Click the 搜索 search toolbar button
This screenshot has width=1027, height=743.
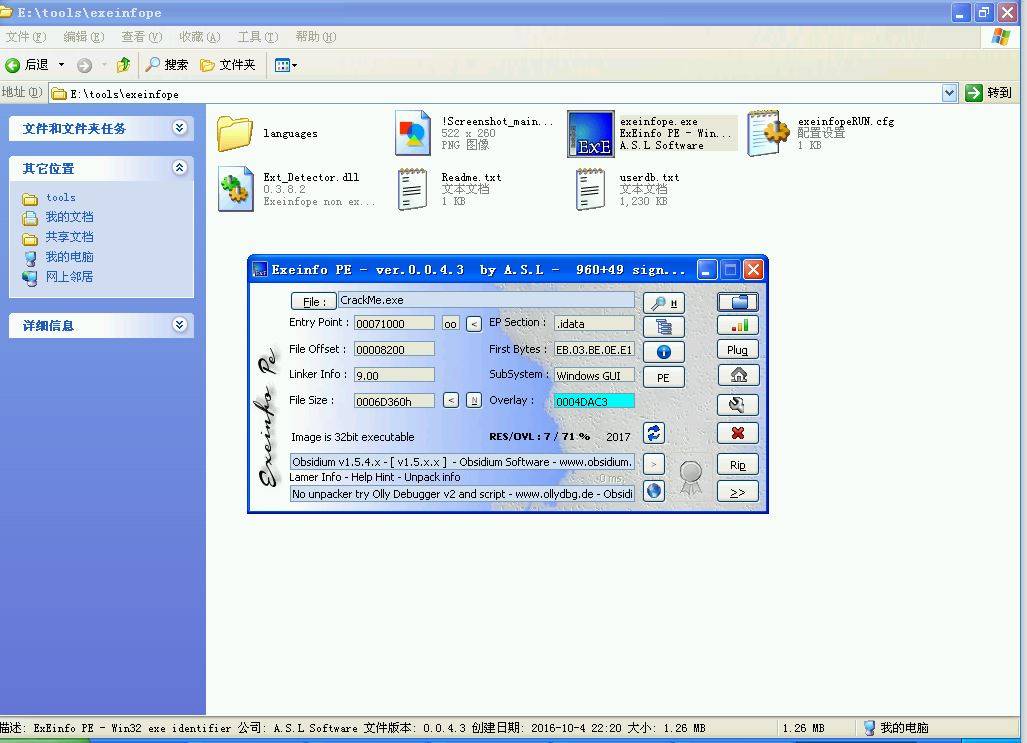(x=167, y=64)
